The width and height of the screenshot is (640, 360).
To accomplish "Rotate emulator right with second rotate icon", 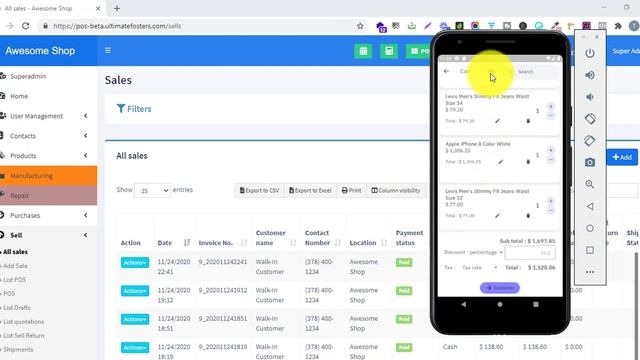I will tap(590, 141).
